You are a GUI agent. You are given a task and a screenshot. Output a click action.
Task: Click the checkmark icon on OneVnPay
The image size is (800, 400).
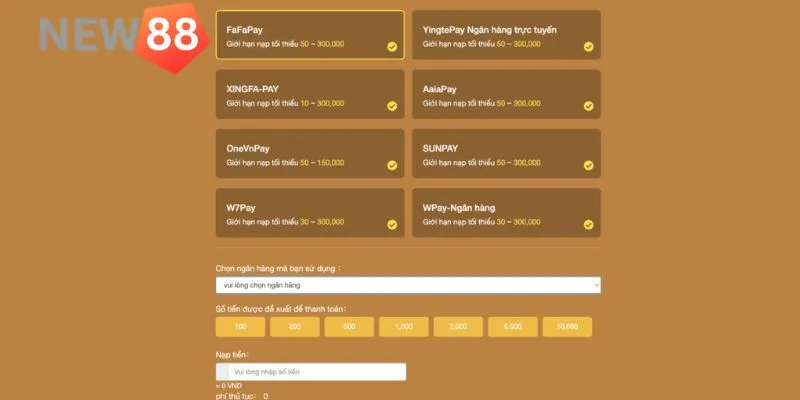[x=392, y=165]
